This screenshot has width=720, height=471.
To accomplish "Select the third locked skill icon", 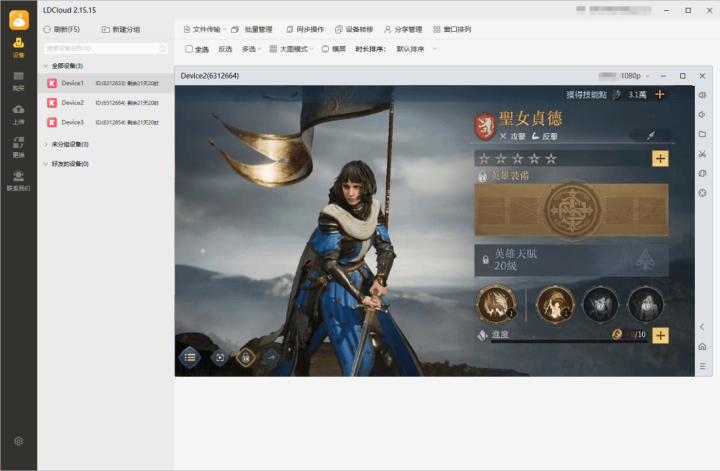I will pos(600,304).
